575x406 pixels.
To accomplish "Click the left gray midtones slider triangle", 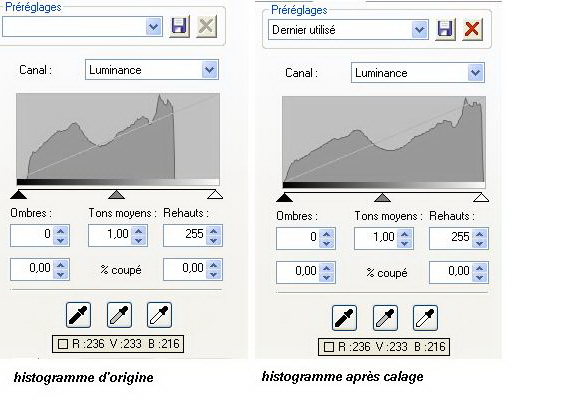I will 117,194.
